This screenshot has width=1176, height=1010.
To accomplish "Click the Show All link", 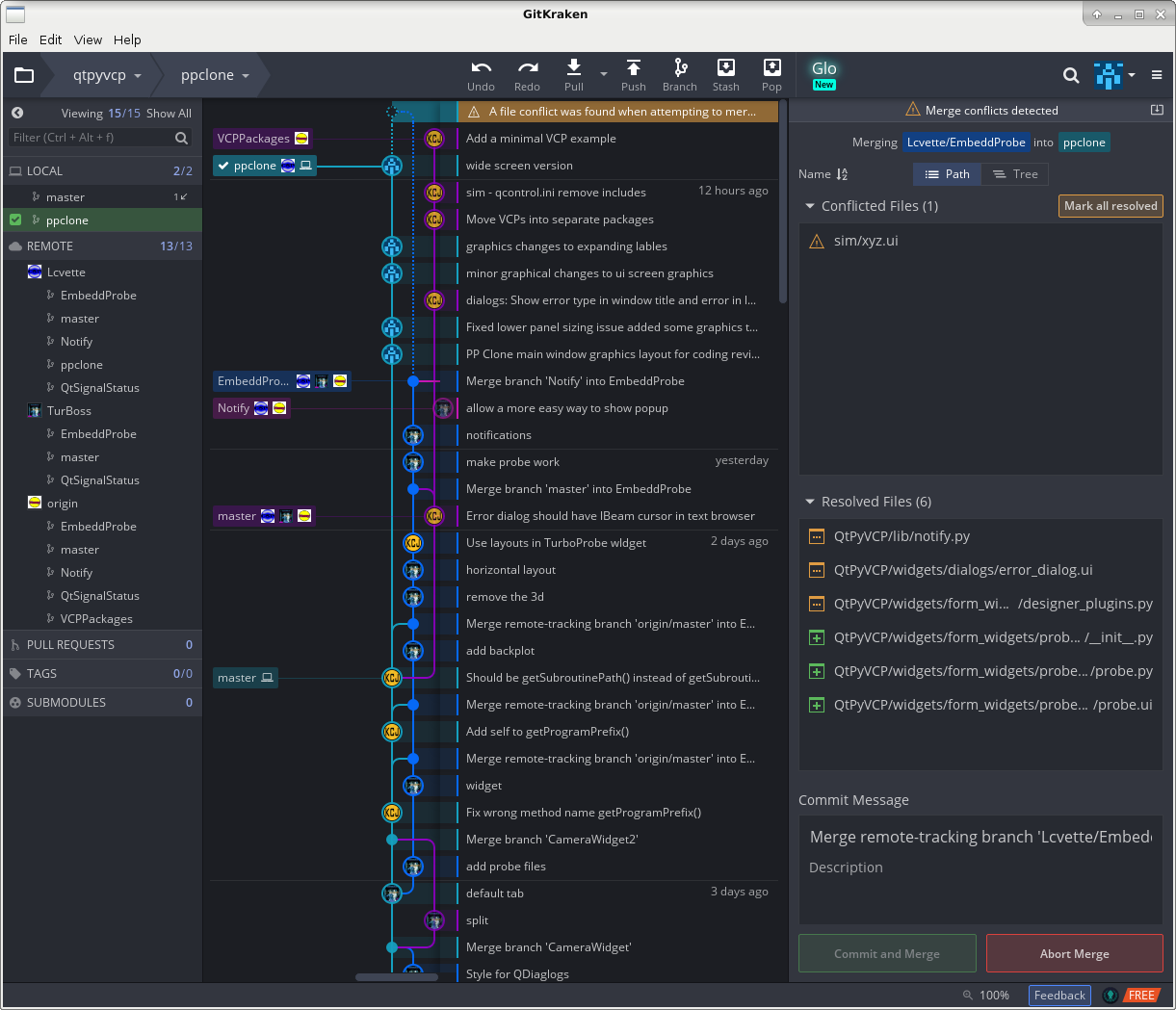I will (x=169, y=113).
